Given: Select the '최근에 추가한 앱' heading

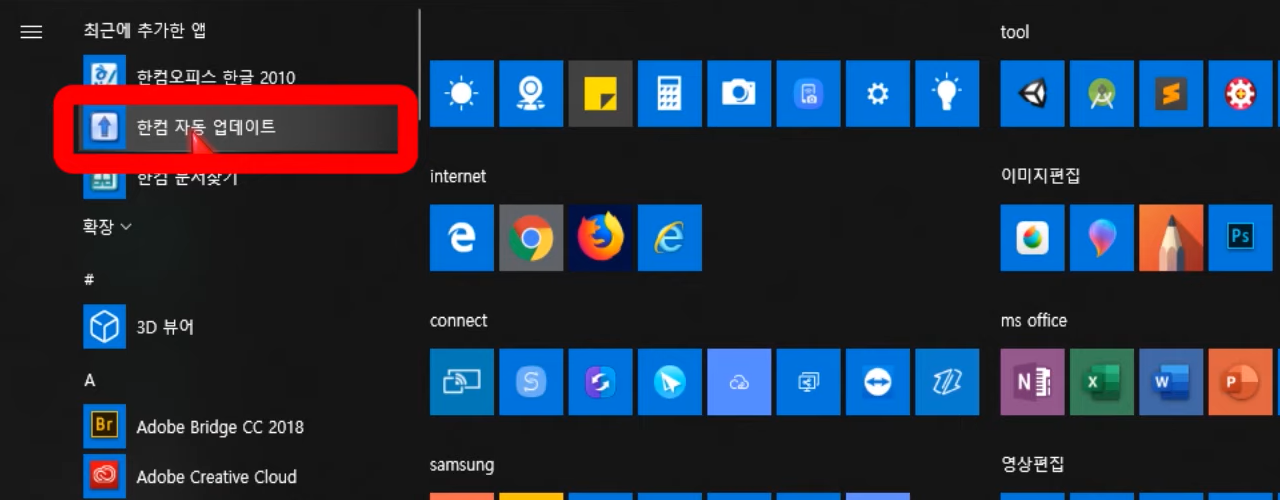Looking at the screenshot, I should click(145, 31).
